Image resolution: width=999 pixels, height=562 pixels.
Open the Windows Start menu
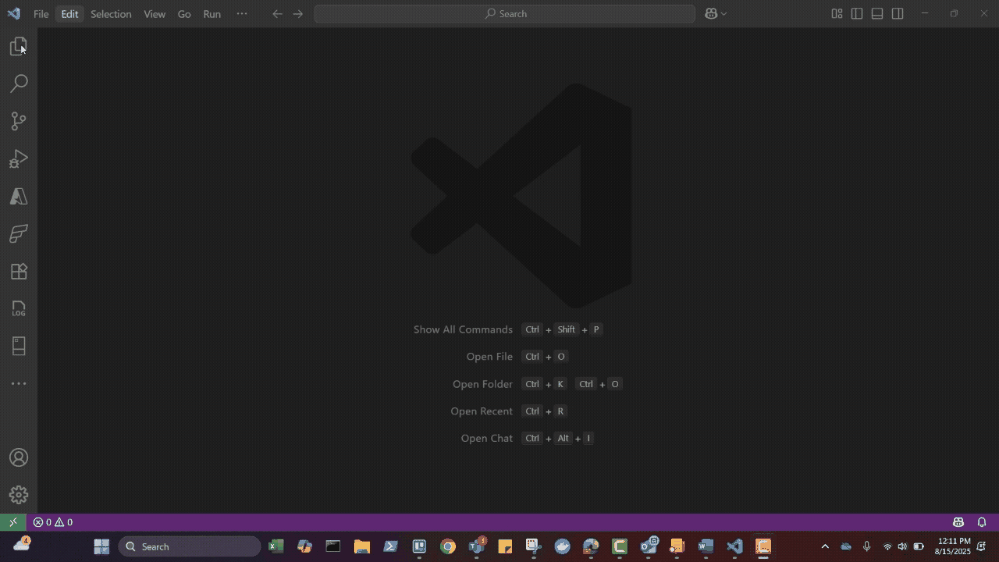[x=101, y=546]
